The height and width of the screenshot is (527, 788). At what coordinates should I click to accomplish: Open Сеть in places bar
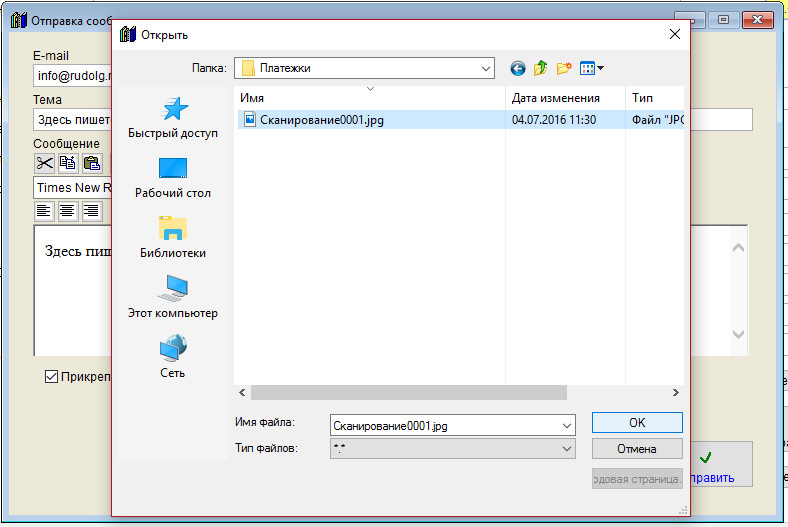(x=173, y=357)
